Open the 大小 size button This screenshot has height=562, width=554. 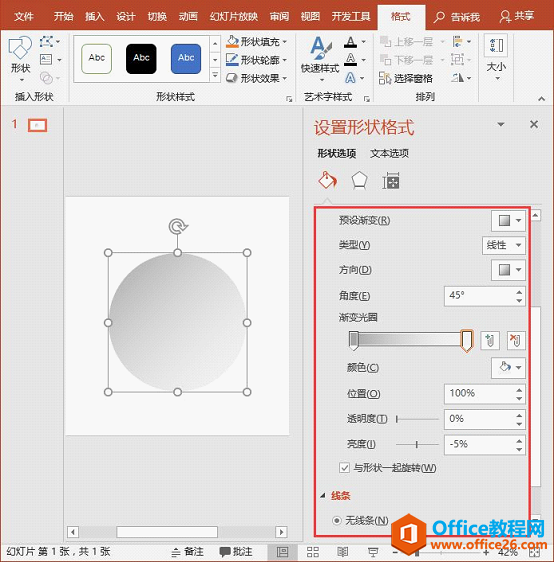(496, 57)
